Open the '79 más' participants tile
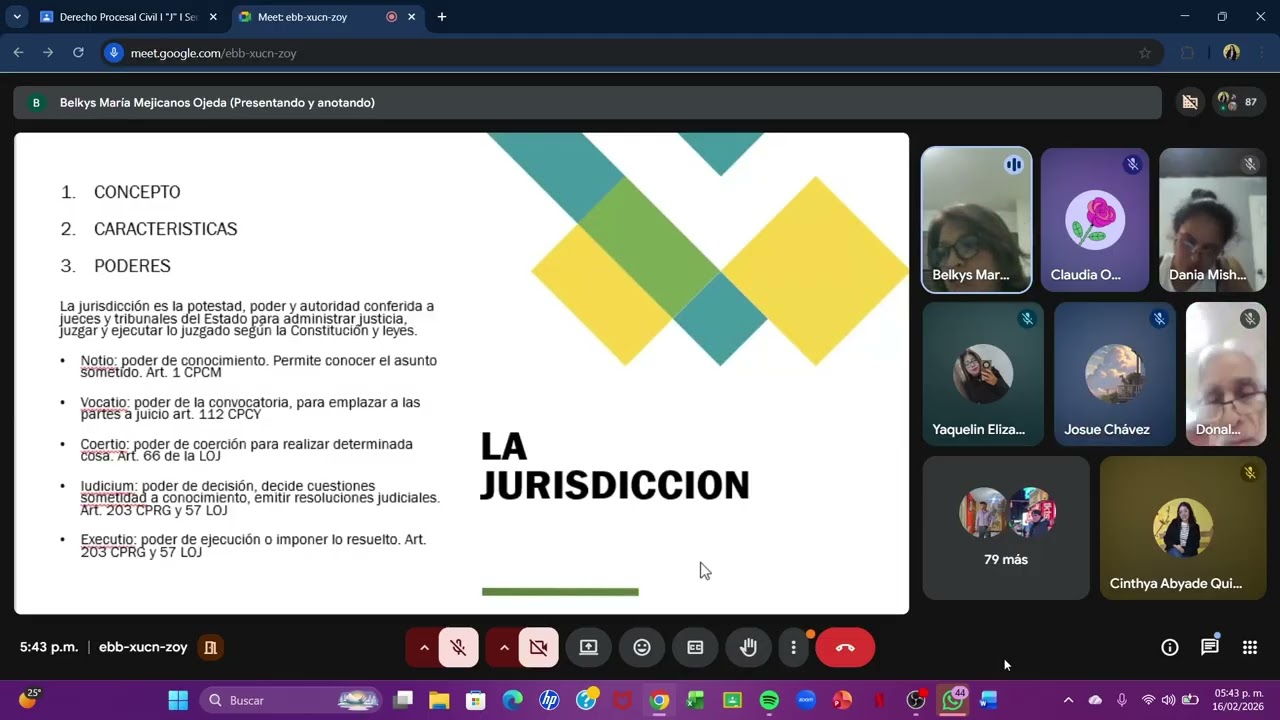This screenshot has width=1280, height=720. click(x=1006, y=528)
